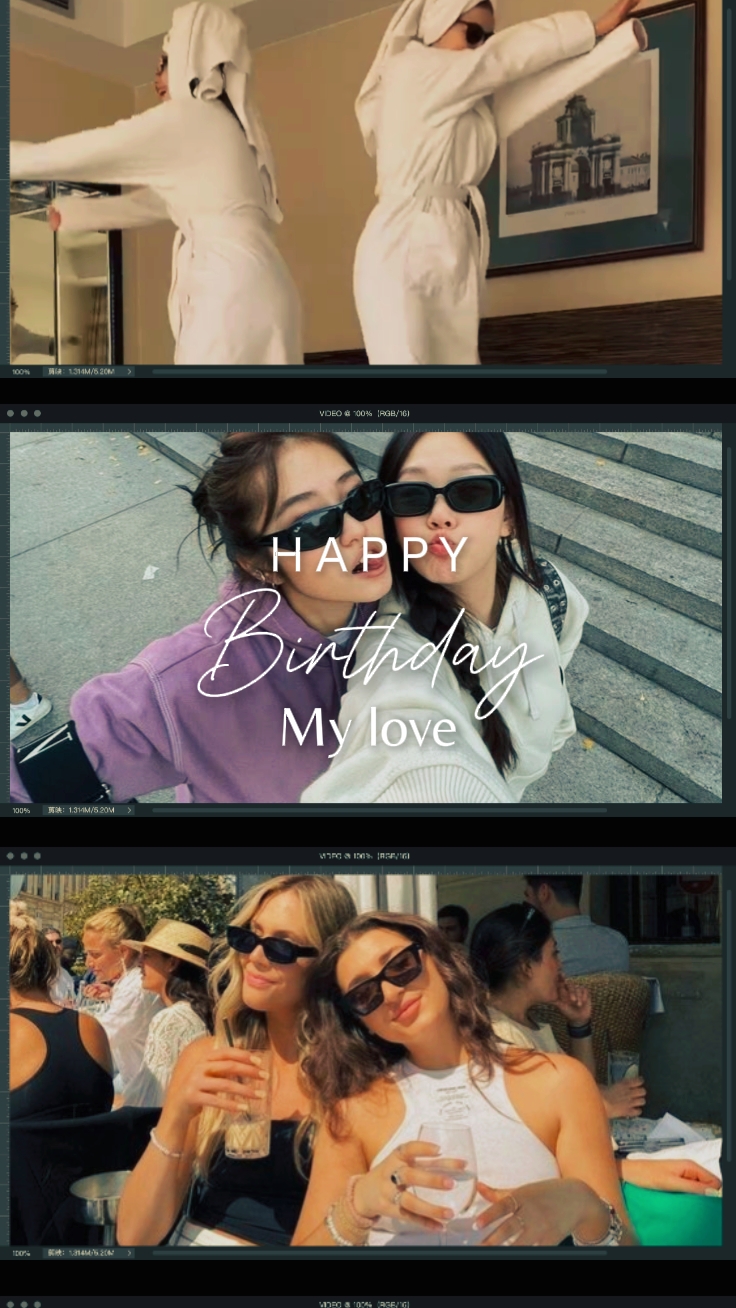Click horizontal scrollbar beneath sunglasses selfie

[380, 810]
